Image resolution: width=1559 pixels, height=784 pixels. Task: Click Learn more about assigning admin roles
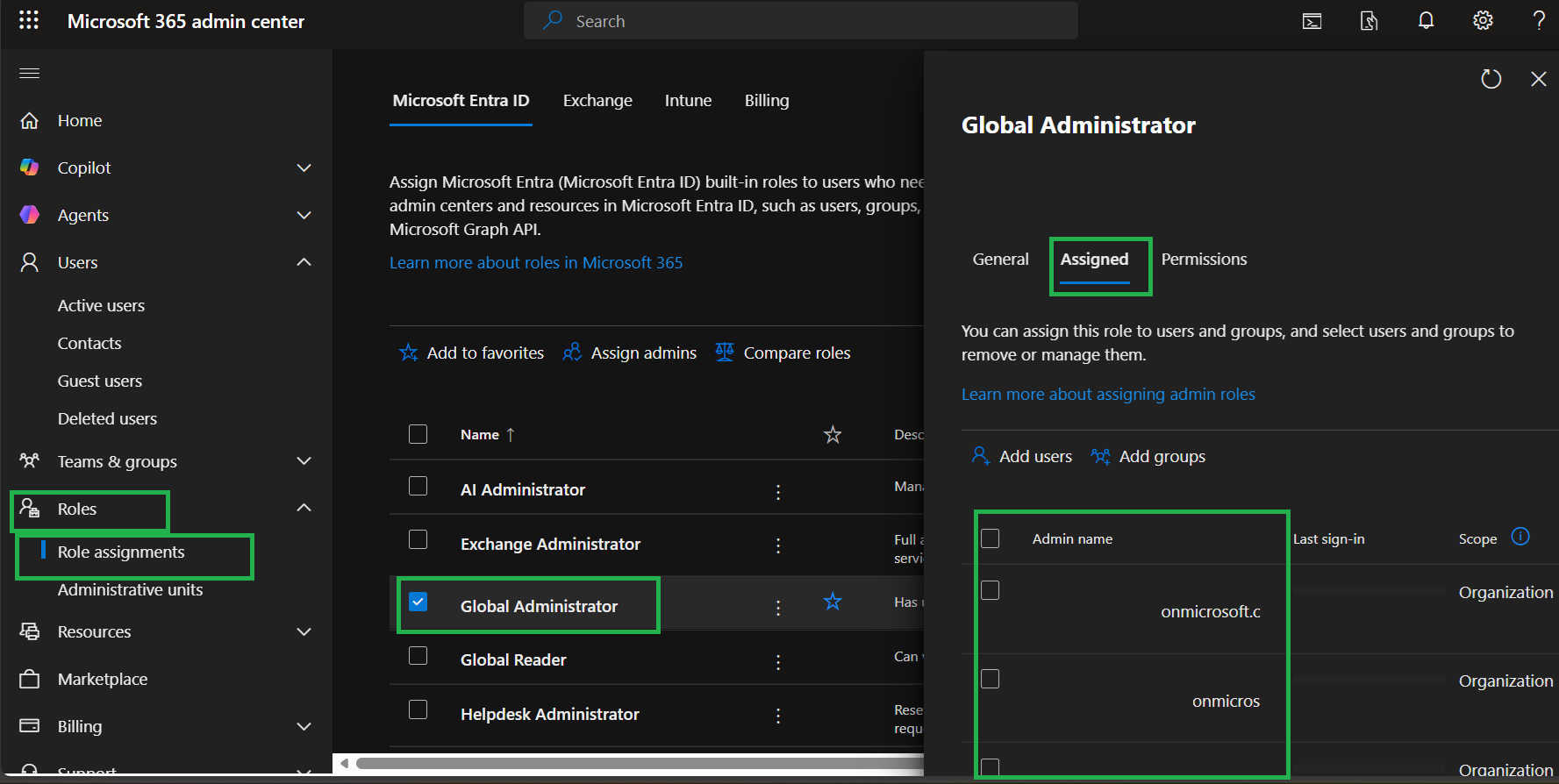tap(1108, 395)
